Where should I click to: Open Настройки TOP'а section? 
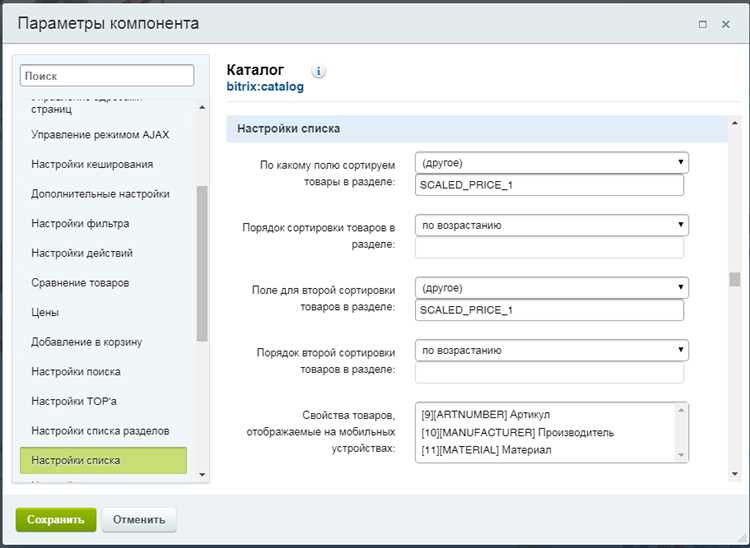click(74, 402)
